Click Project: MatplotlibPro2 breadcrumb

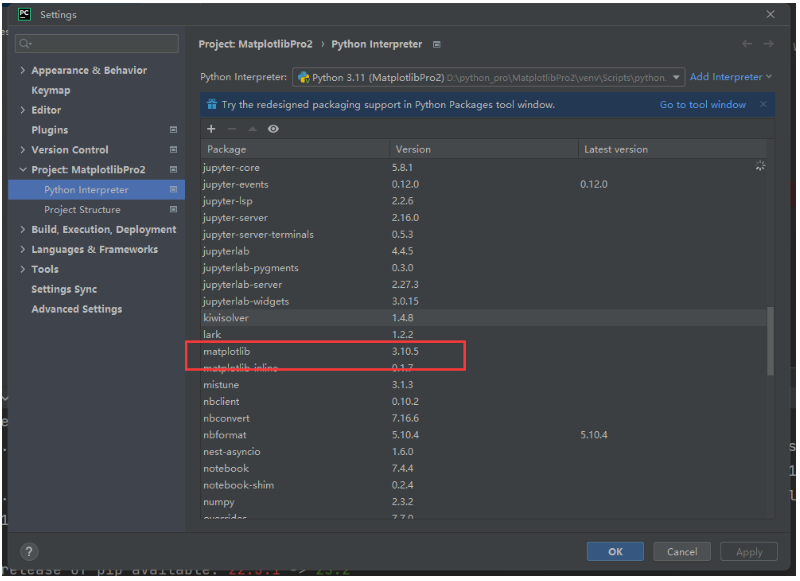coord(256,44)
